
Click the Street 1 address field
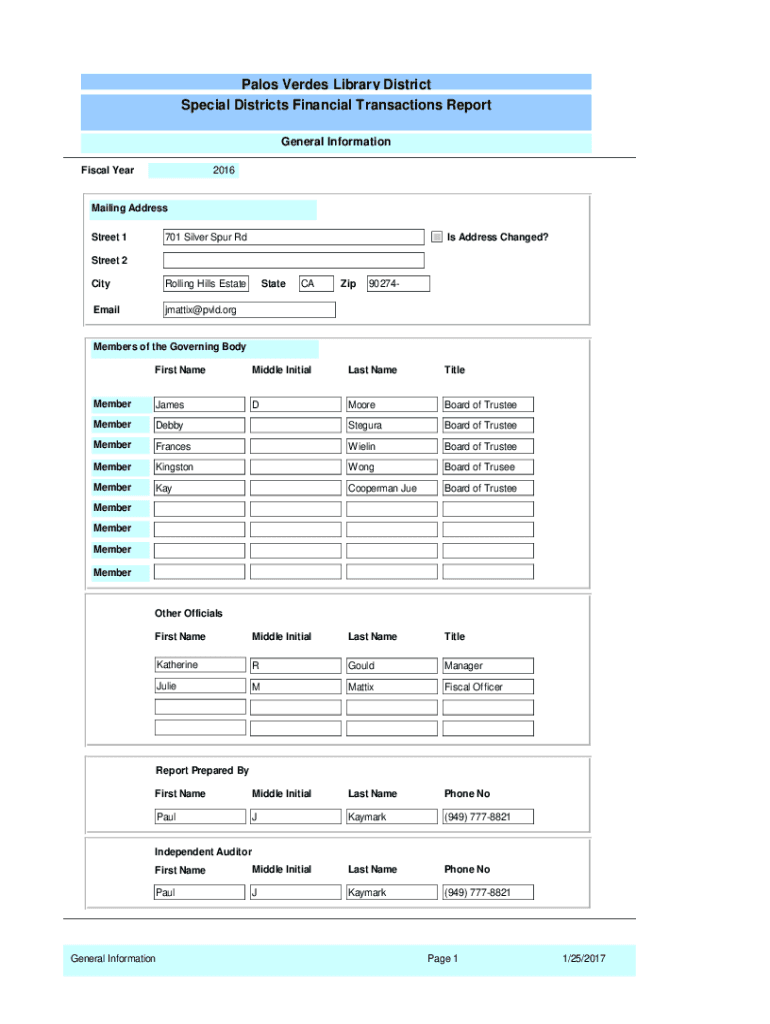tap(293, 237)
